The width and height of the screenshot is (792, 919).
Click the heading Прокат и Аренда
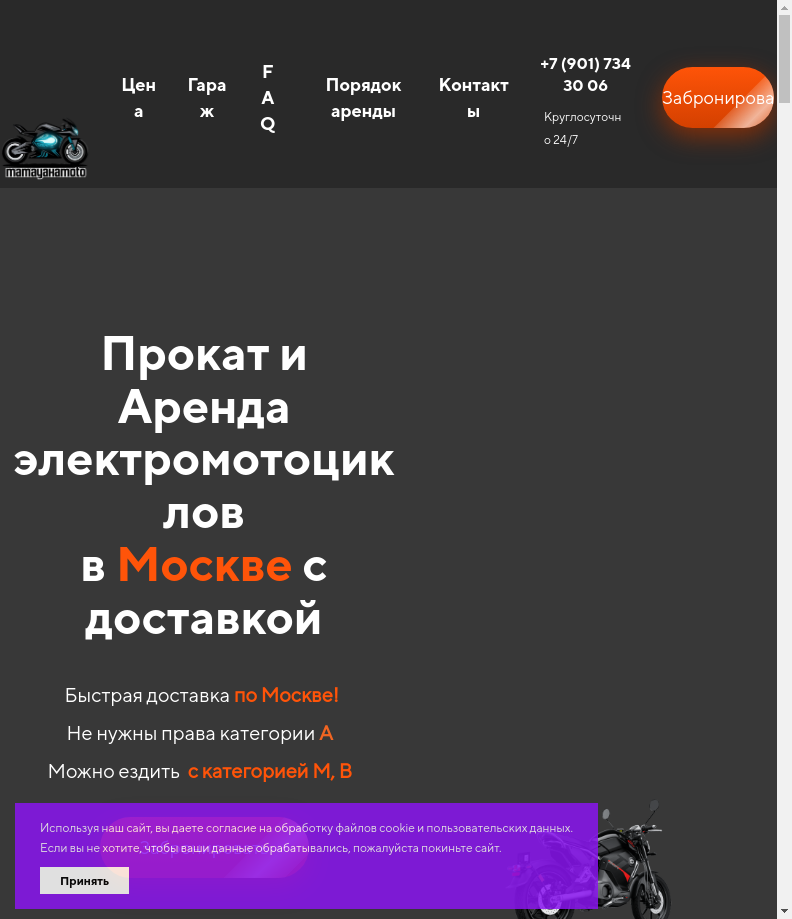(203, 380)
